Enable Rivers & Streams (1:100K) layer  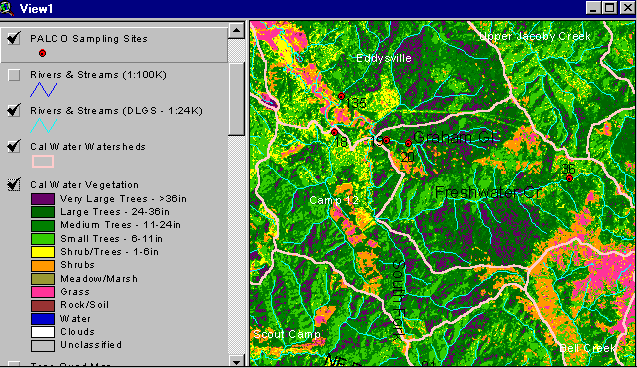pyautogui.click(x=14, y=75)
